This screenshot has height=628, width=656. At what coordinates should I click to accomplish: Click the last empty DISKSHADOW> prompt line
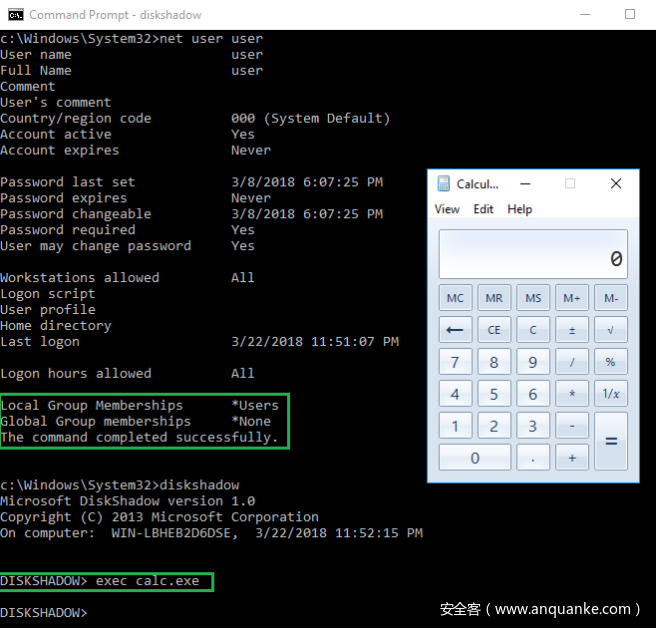44,613
